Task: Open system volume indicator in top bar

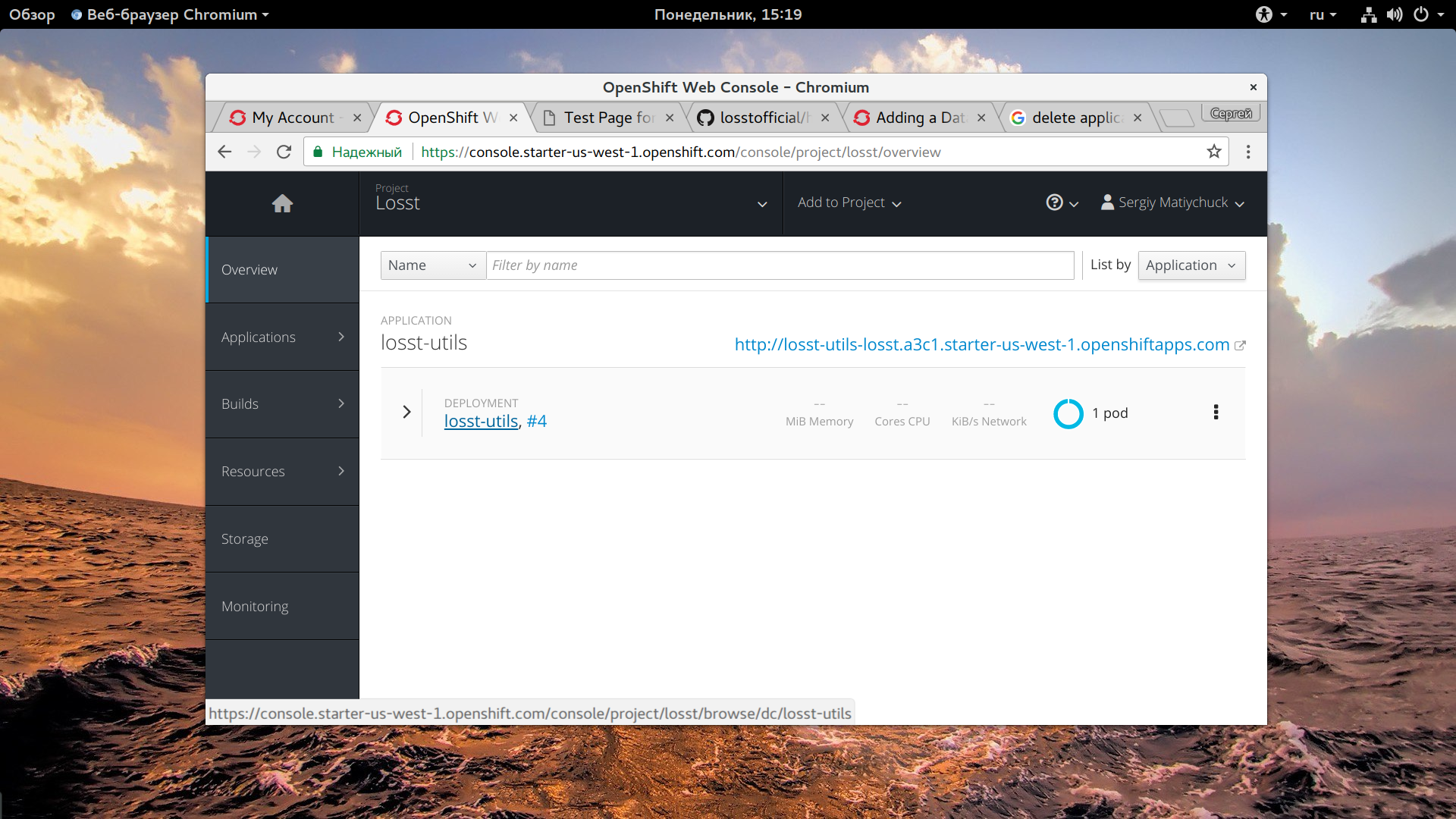Action: click(x=1395, y=14)
